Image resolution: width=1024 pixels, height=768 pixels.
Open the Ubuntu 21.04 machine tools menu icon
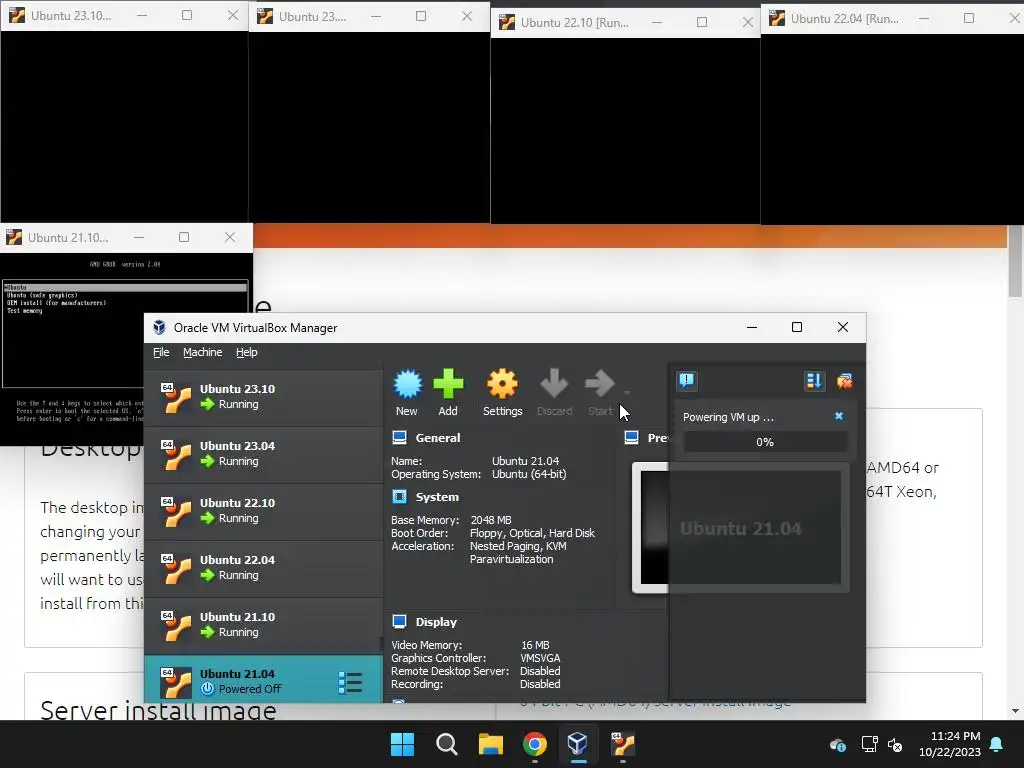pos(350,682)
